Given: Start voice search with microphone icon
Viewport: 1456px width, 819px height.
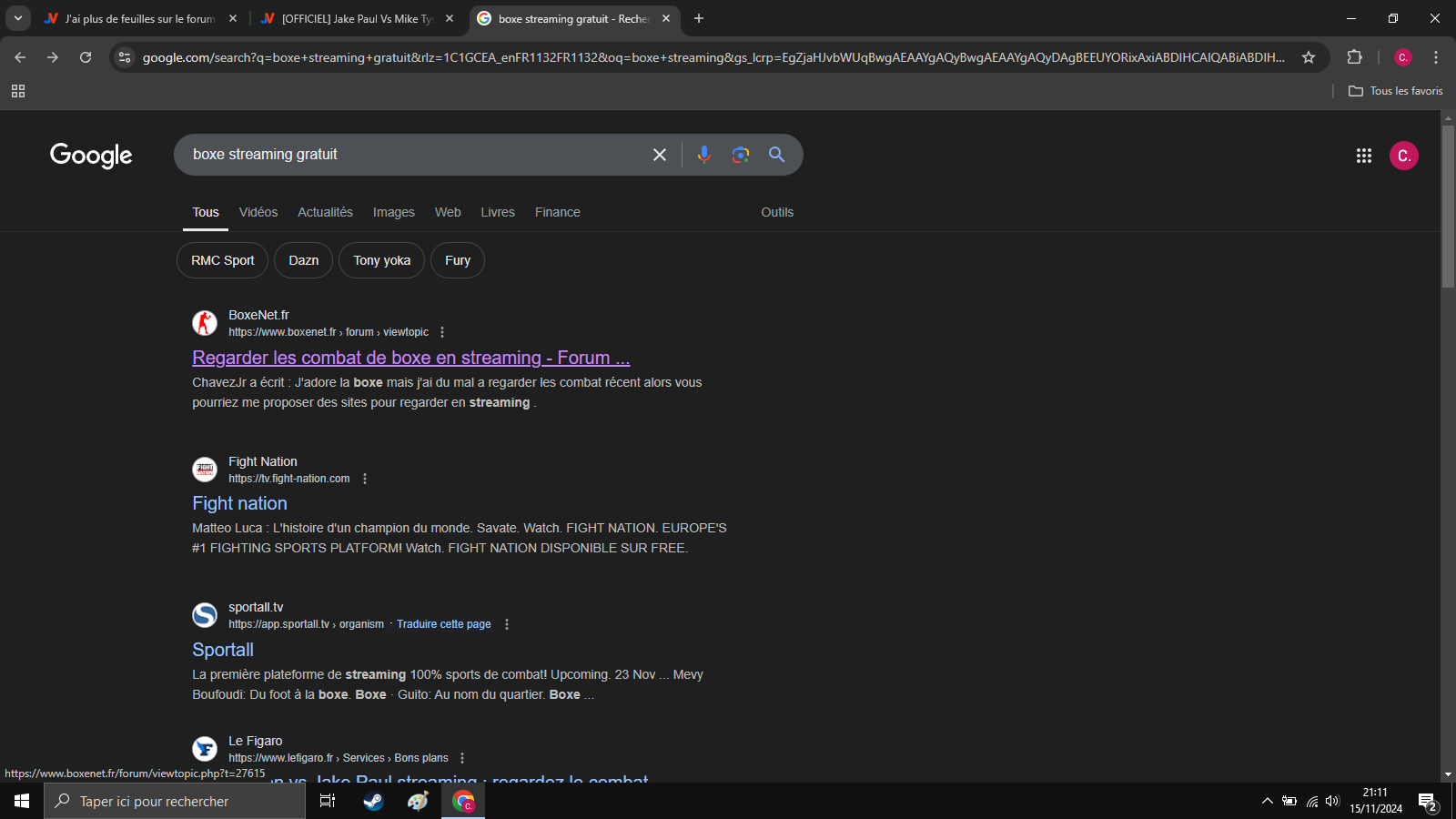Looking at the screenshot, I should click(x=703, y=155).
